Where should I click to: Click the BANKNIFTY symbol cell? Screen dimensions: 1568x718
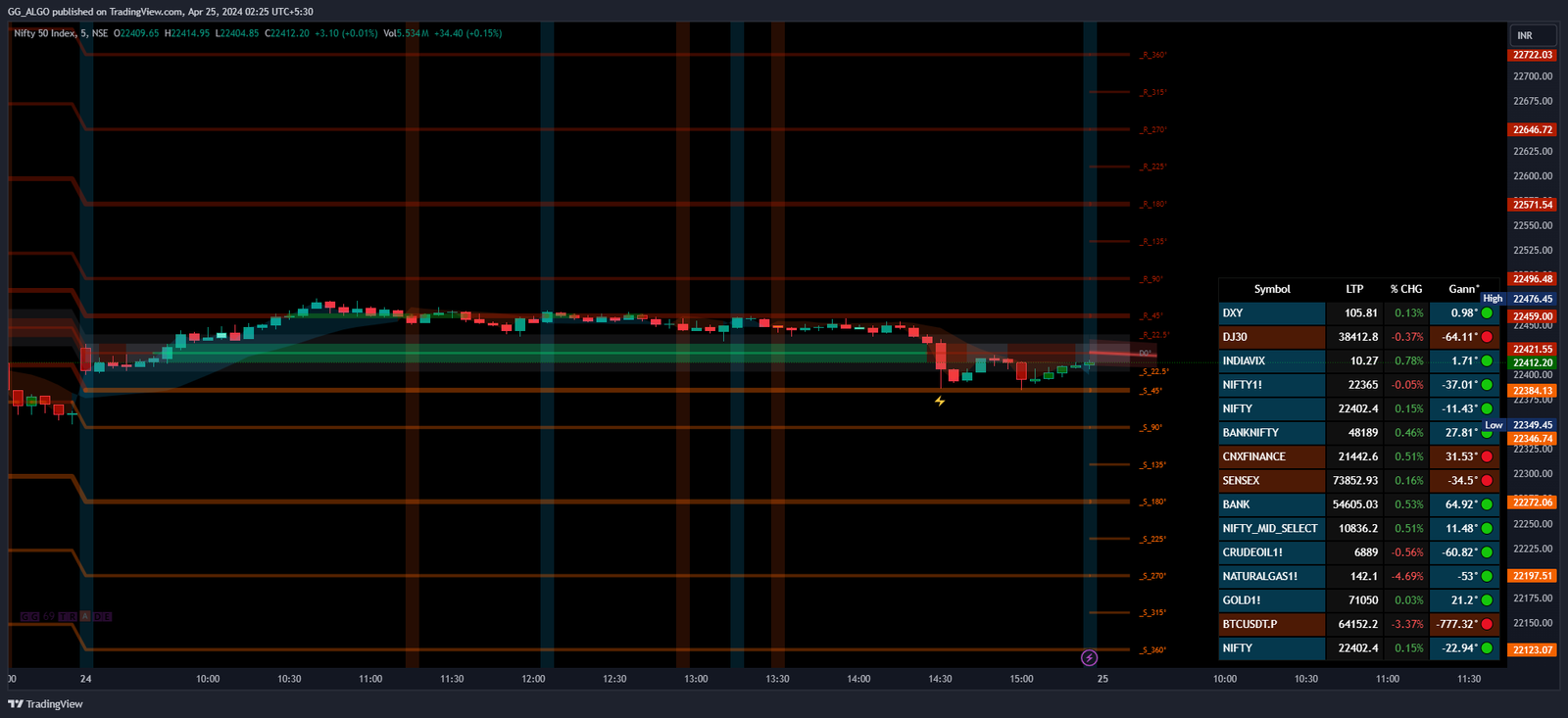pyautogui.click(x=1272, y=433)
